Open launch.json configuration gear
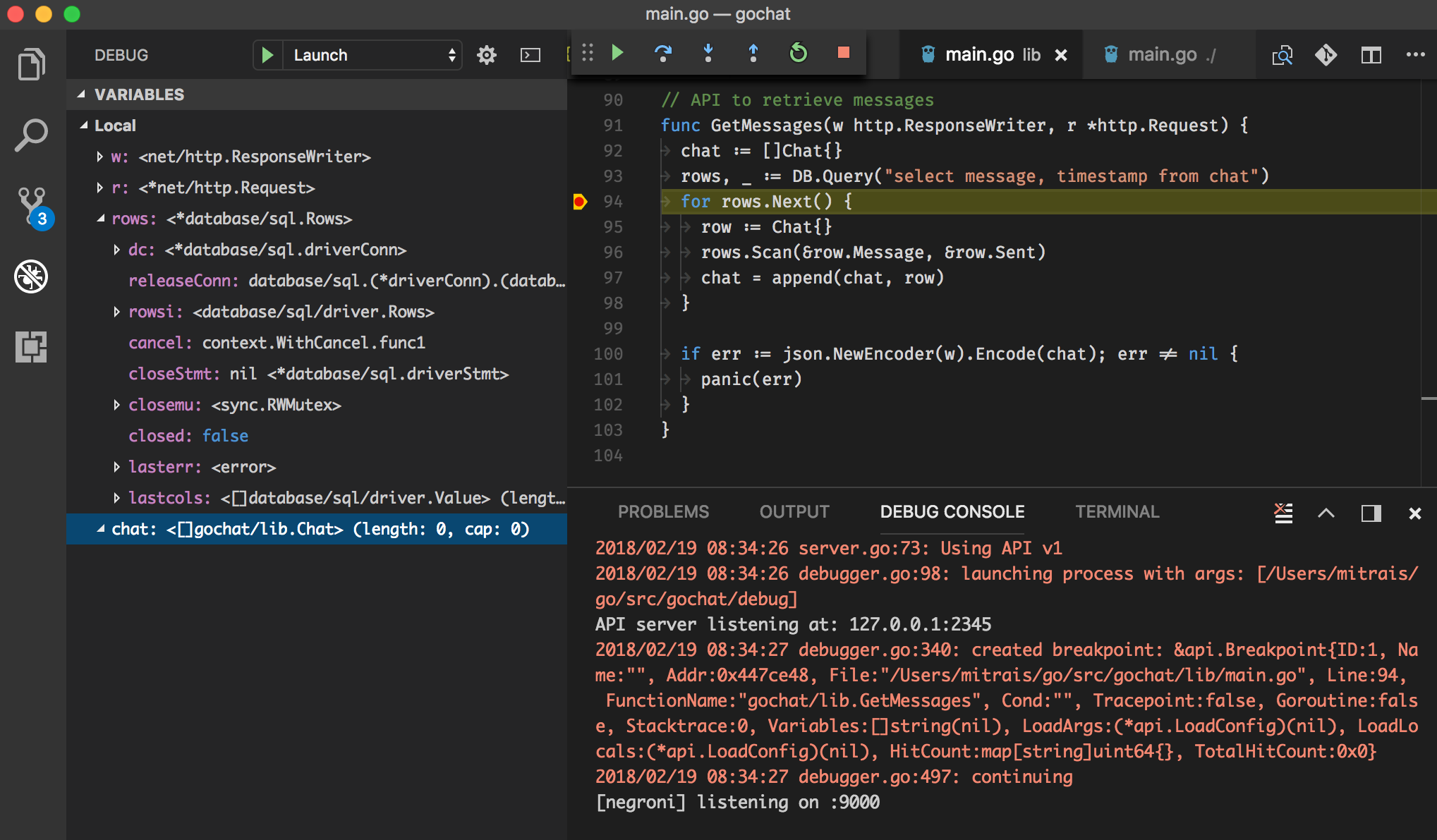Screen dimensions: 1437x840 tap(487, 55)
